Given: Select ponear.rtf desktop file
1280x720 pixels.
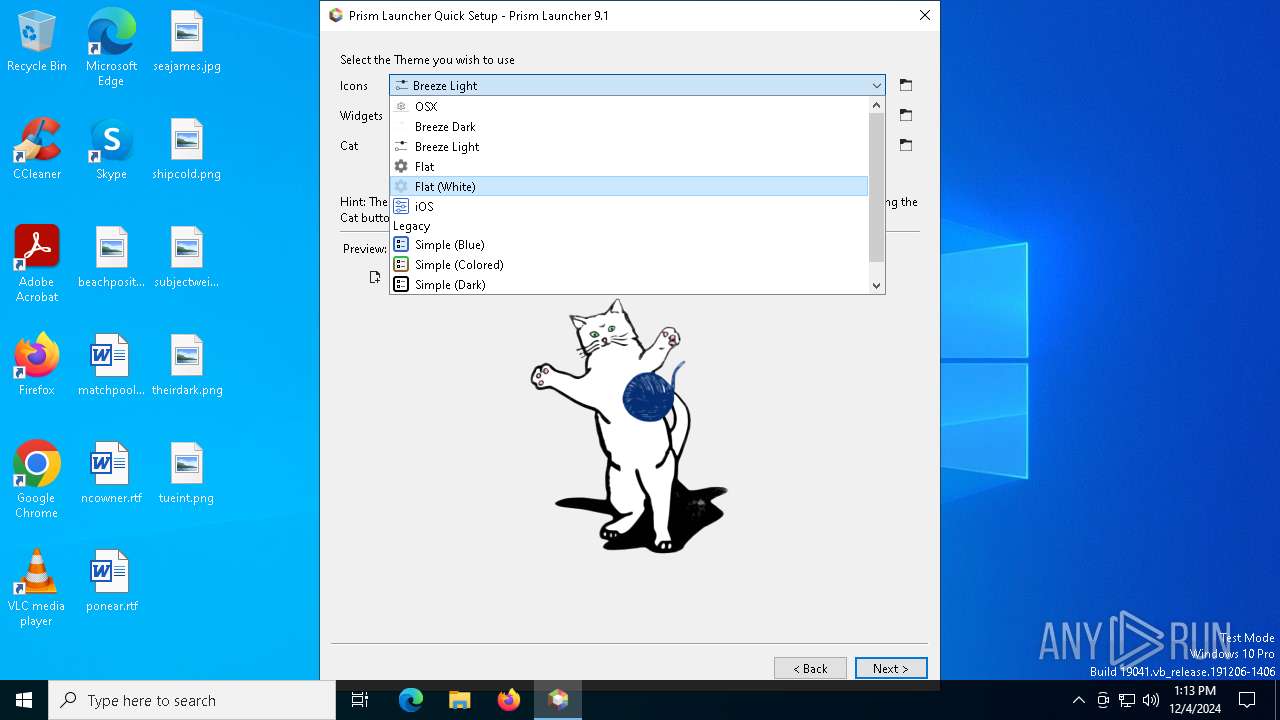Looking at the screenshot, I should (x=111, y=582).
